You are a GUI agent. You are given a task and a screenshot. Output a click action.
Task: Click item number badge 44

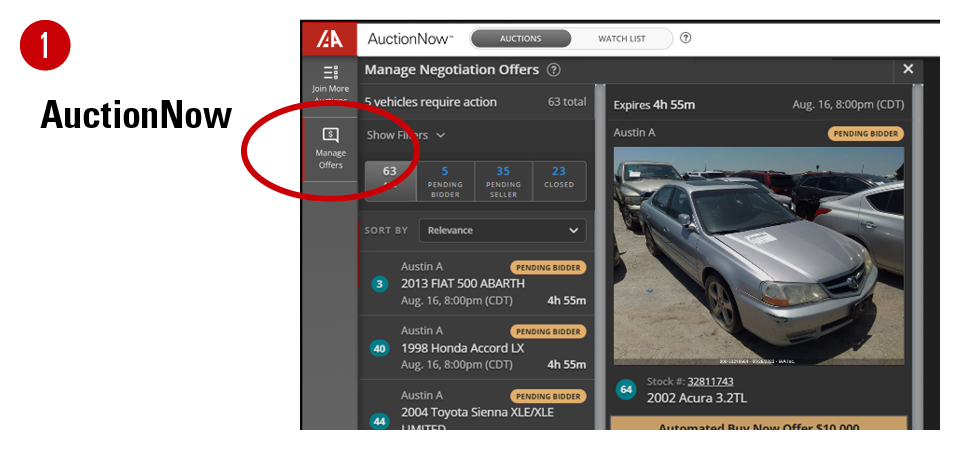tap(380, 421)
